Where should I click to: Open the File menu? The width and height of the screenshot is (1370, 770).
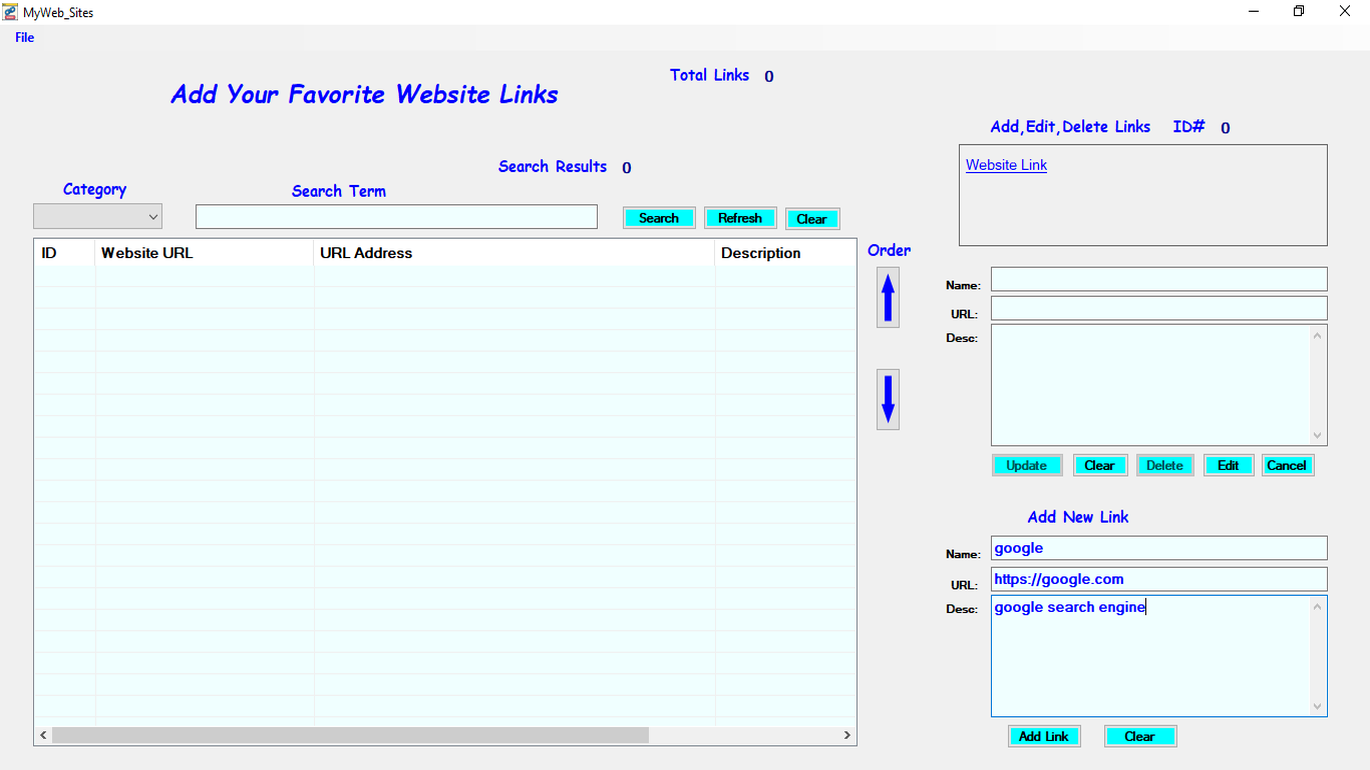point(24,37)
